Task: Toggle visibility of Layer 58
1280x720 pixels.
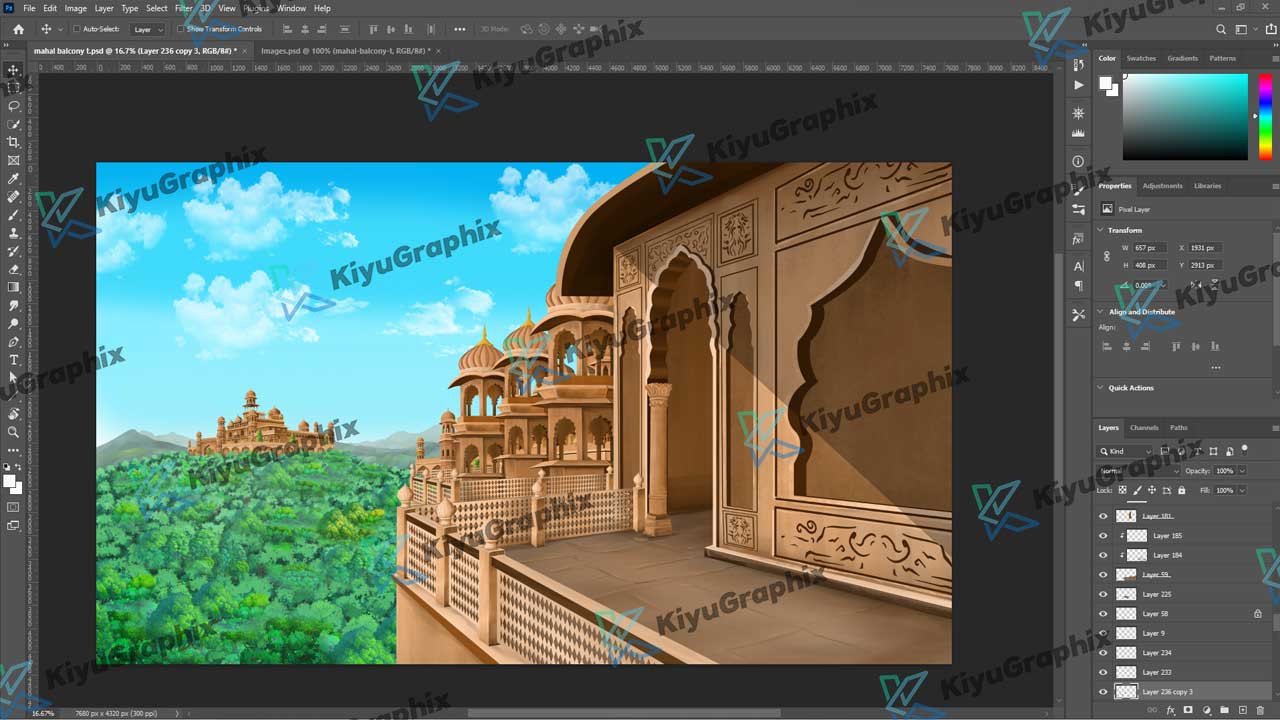Action: [x=1103, y=614]
